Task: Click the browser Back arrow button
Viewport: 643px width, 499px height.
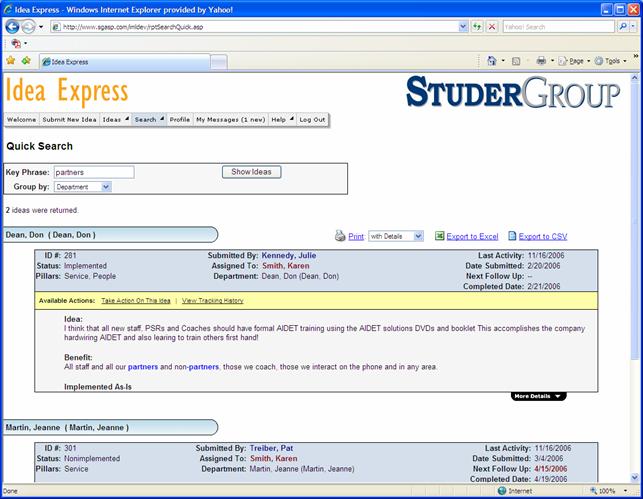Action: [x=12, y=27]
